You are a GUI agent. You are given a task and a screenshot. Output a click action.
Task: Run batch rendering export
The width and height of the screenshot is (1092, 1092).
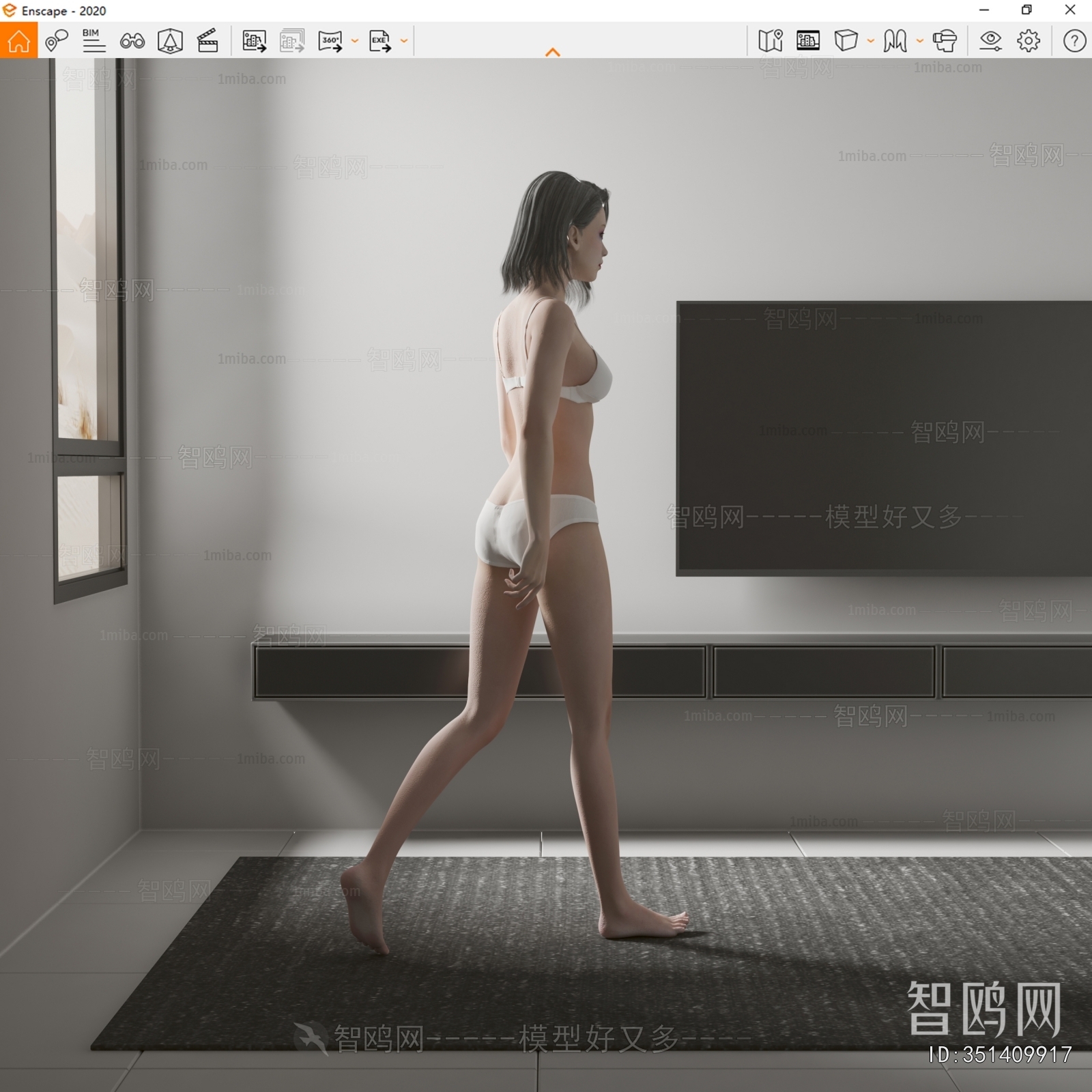tap(292, 41)
